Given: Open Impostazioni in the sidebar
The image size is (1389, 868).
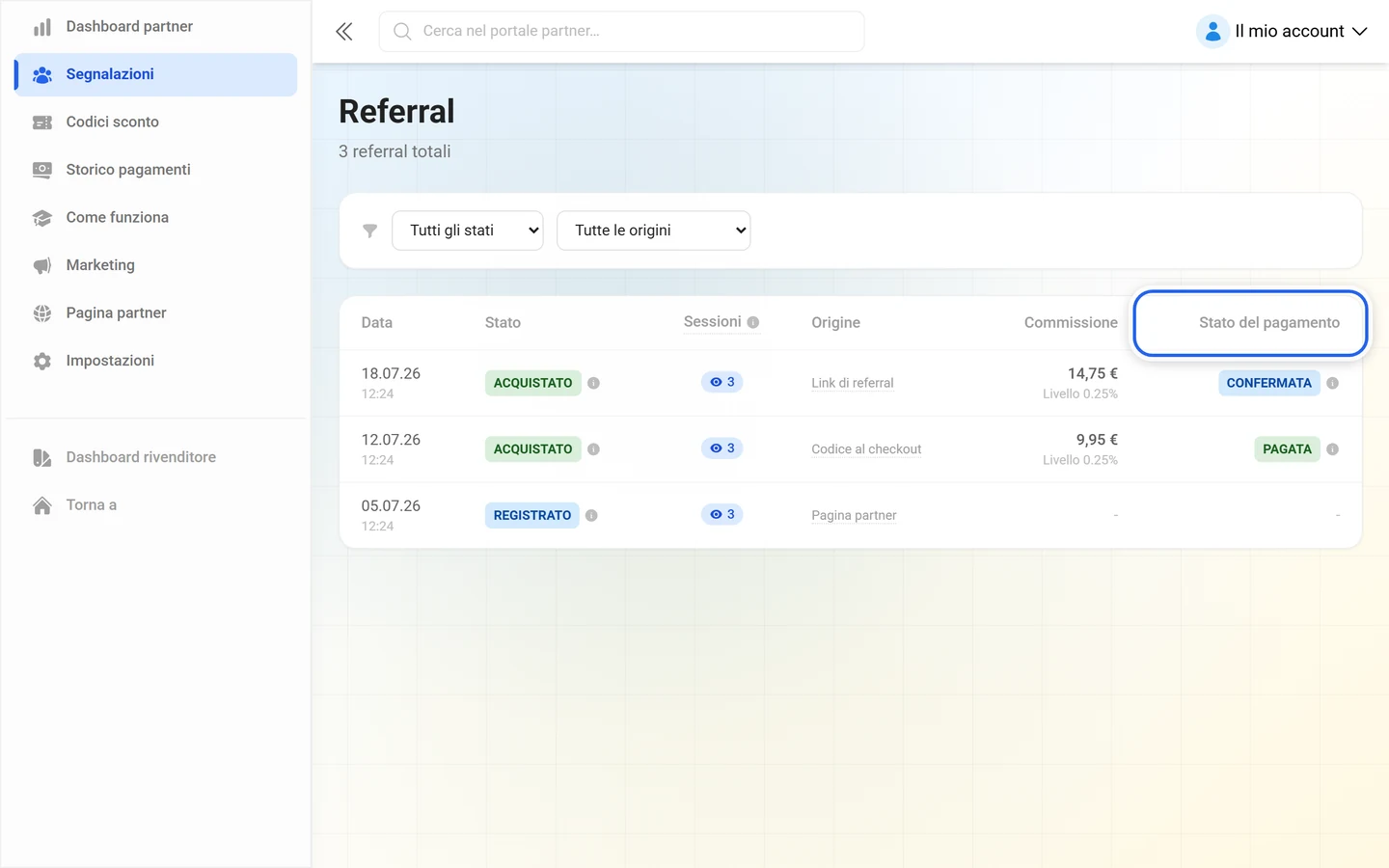Looking at the screenshot, I should (x=156, y=361).
